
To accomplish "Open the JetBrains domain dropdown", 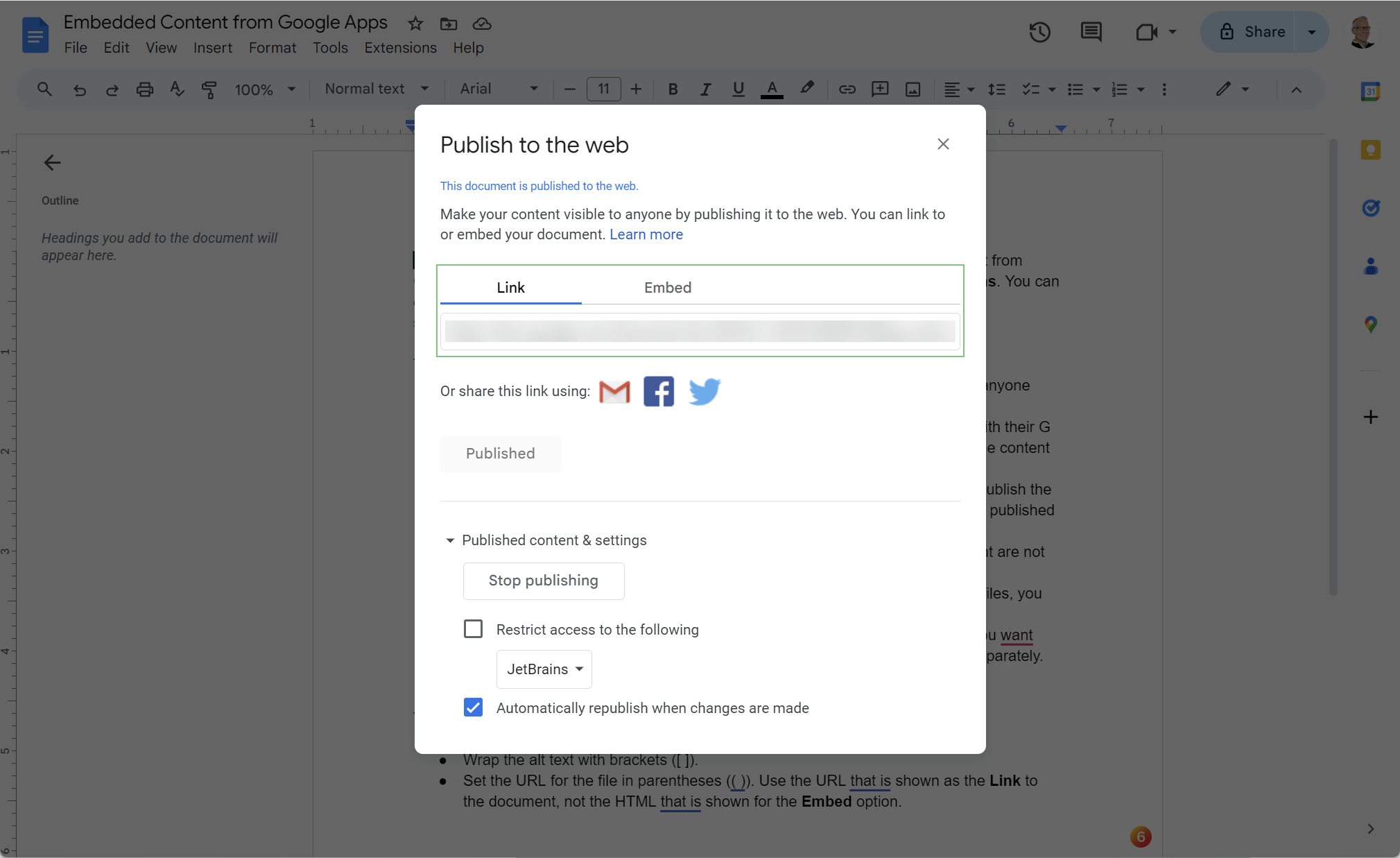I will 544,669.
